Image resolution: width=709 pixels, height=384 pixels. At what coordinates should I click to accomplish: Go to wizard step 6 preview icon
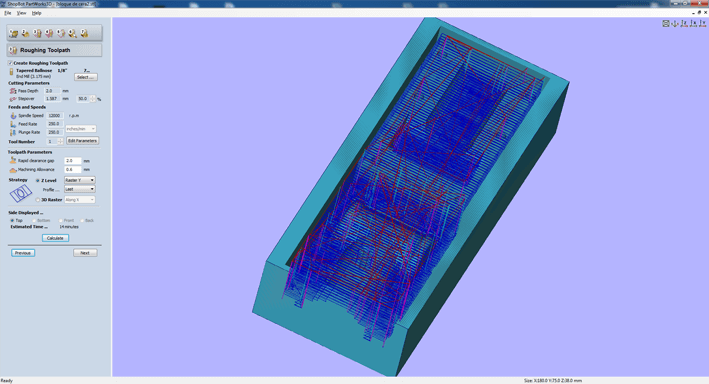pos(72,33)
